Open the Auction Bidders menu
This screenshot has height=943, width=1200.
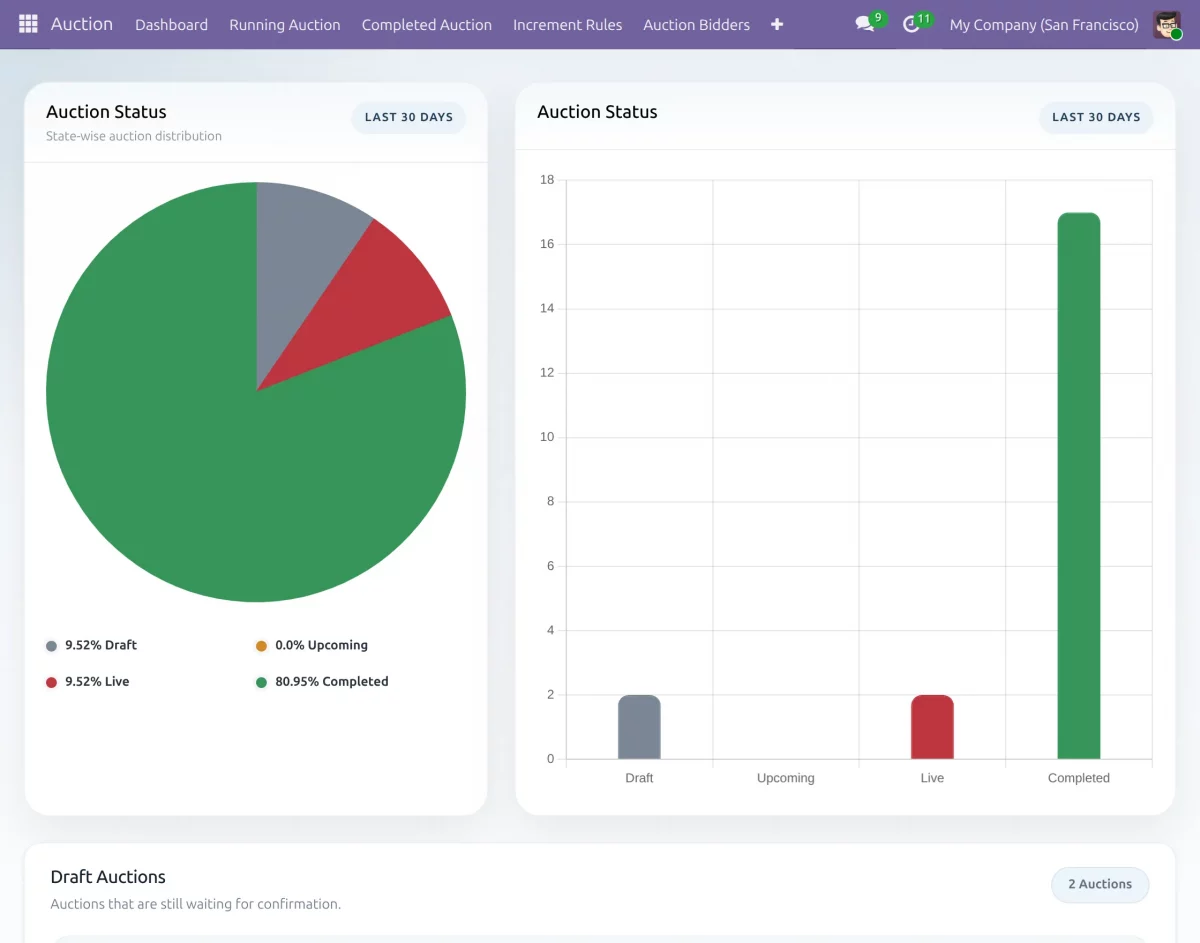pos(697,24)
